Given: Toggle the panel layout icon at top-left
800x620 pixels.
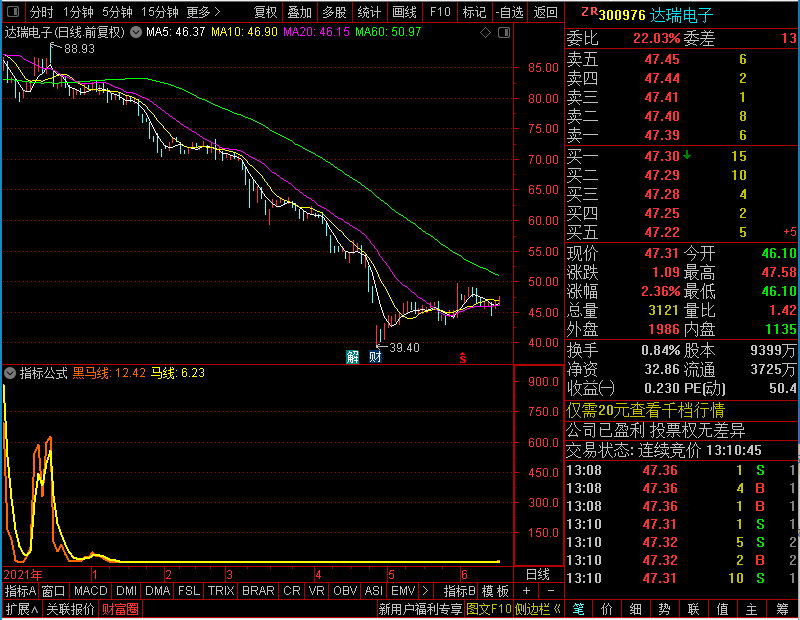Looking at the screenshot, I should click(x=13, y=11).
